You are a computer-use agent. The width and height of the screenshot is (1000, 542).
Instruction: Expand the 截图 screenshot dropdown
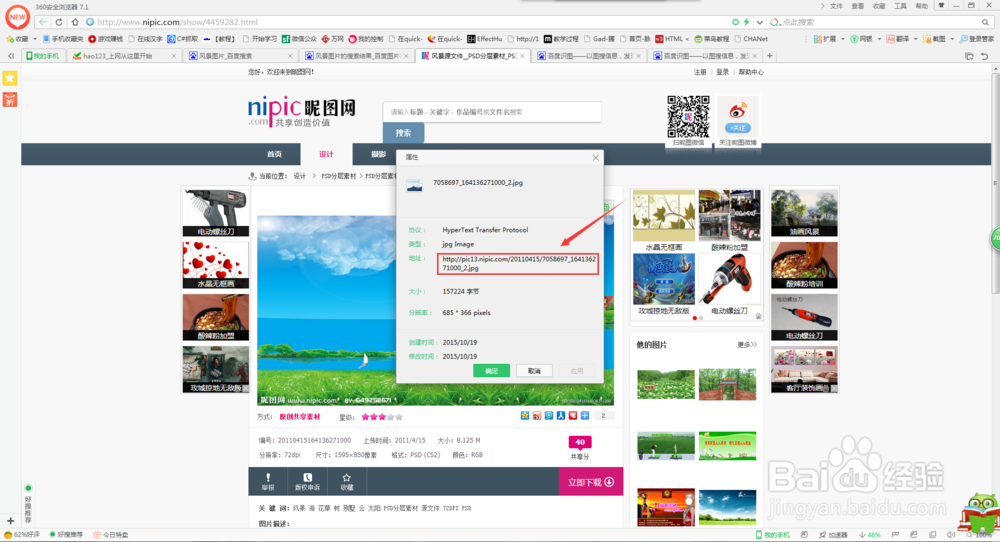[x=952, y=39]
